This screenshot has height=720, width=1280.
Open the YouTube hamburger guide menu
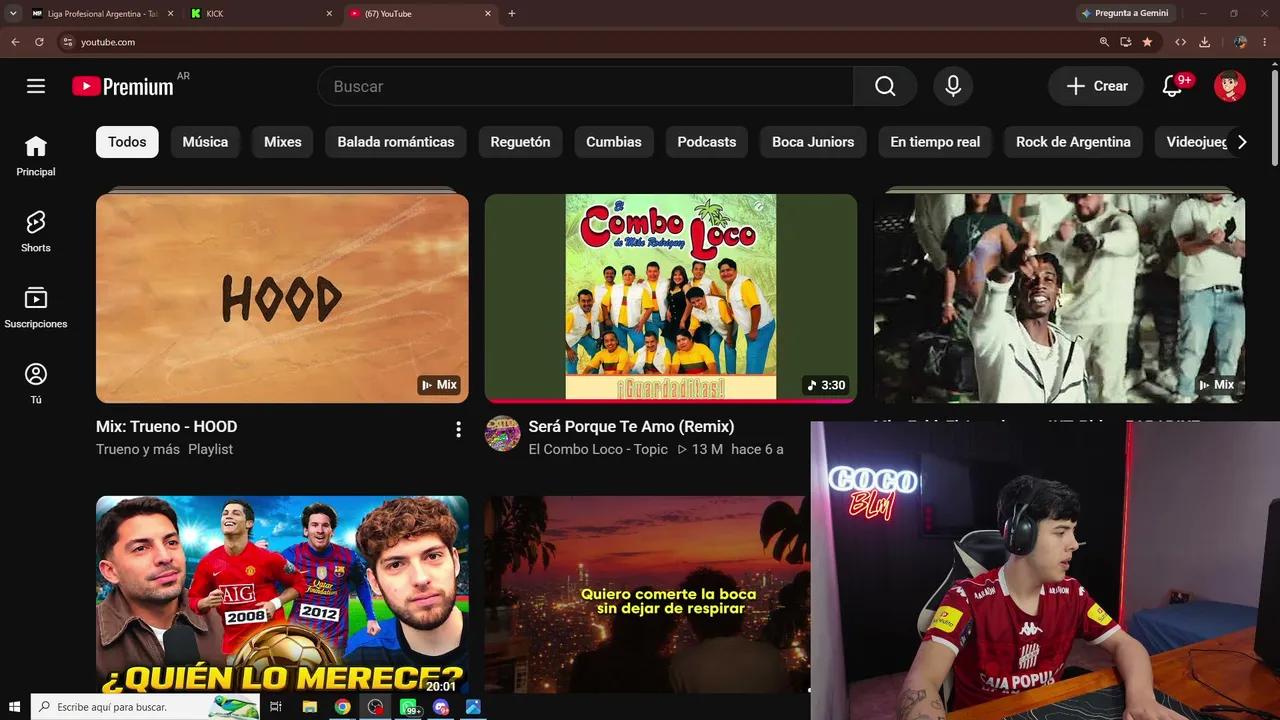coord(36,86)
